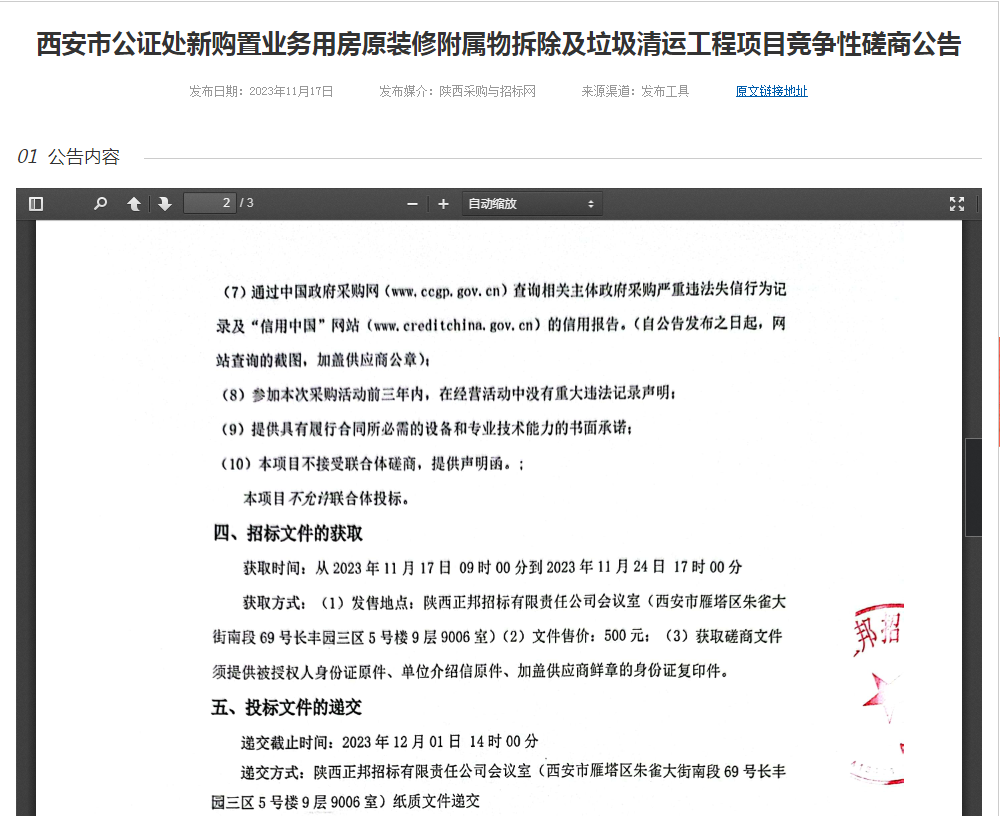Click the total page count text / 3
This screenshot has height=816, width=1000.
coord(247,203)
